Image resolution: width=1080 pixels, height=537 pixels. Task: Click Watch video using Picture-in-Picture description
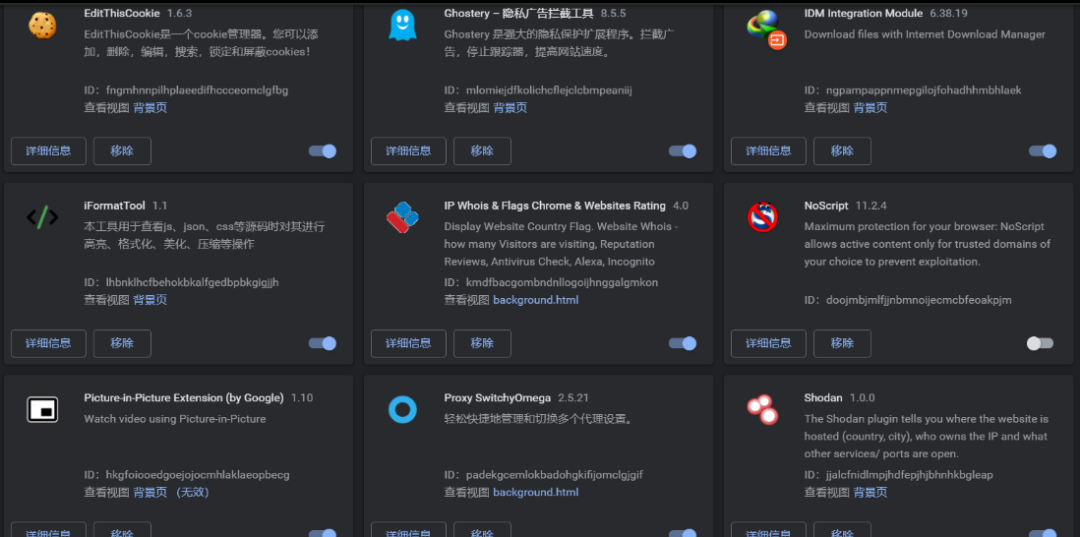coord(175,419)
